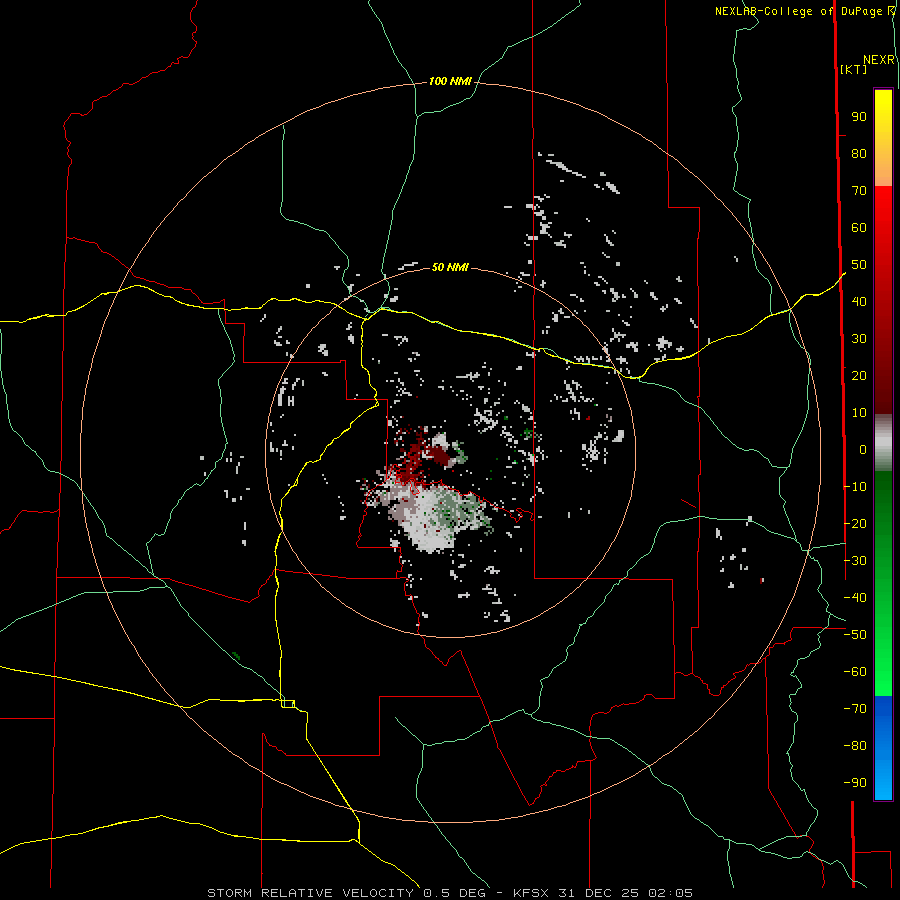Image resolution: width=900 pixels, height=900 pixels.
Task: Click the 31 DEC 25 date in the caption
Action: [600, 893]
